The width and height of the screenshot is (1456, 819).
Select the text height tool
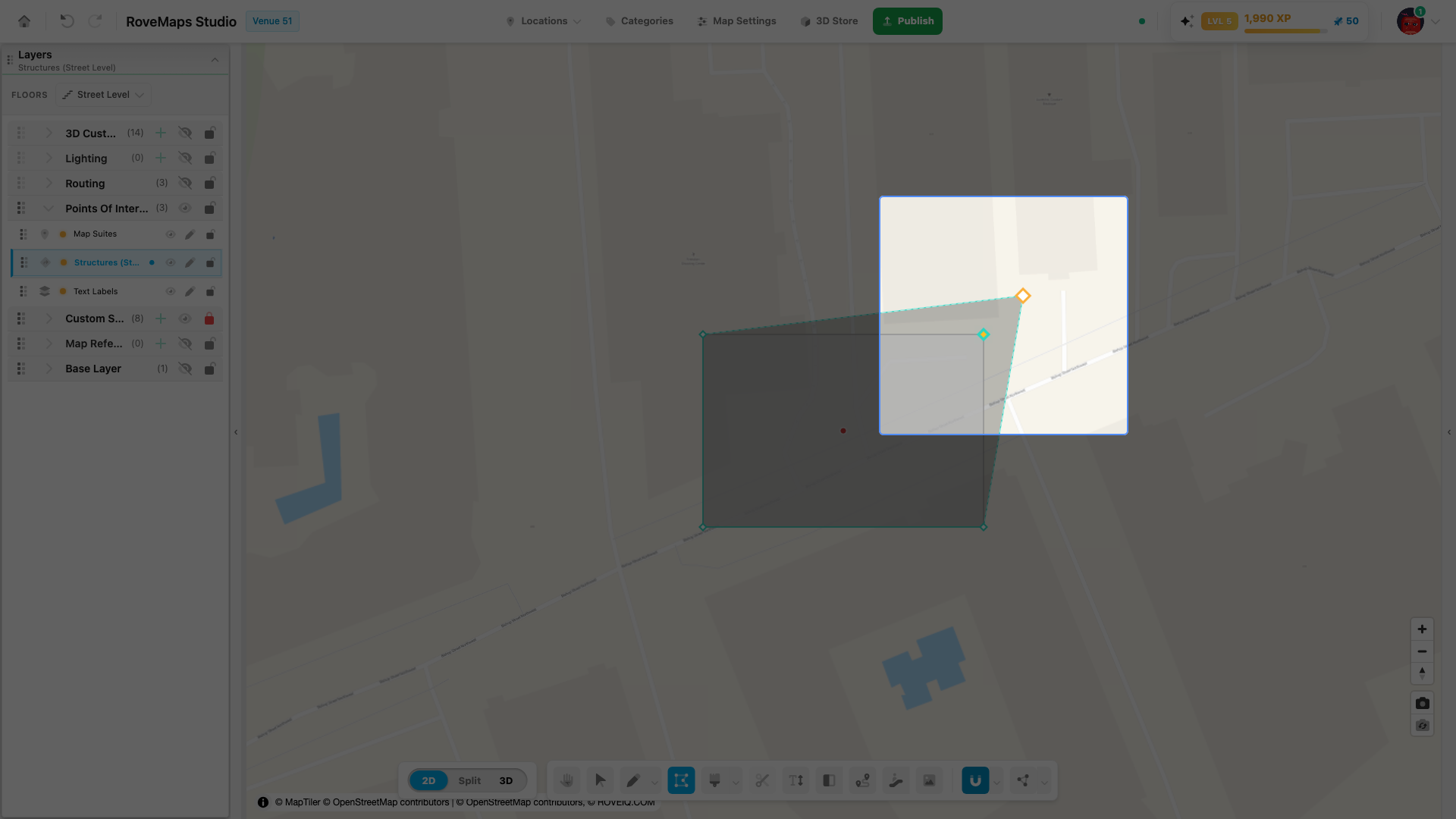(795, 780)
